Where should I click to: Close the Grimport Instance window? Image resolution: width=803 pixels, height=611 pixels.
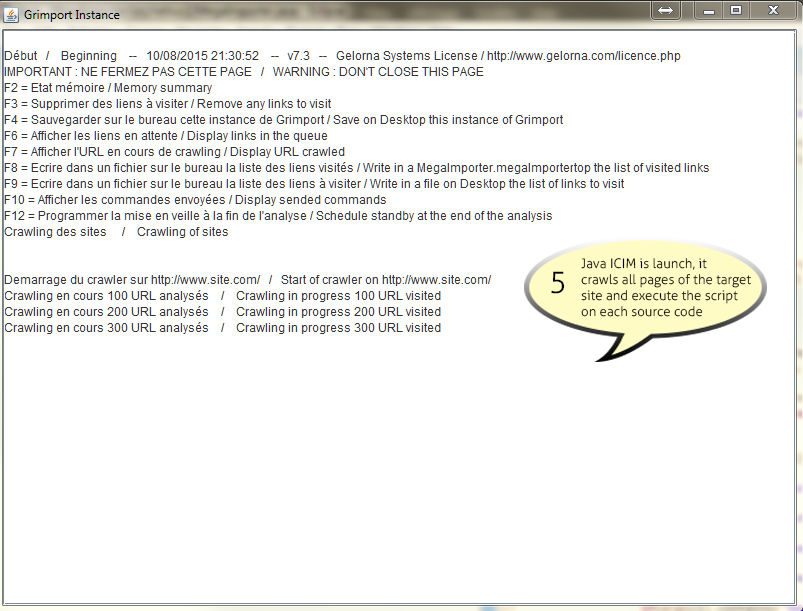coord(774,10)
